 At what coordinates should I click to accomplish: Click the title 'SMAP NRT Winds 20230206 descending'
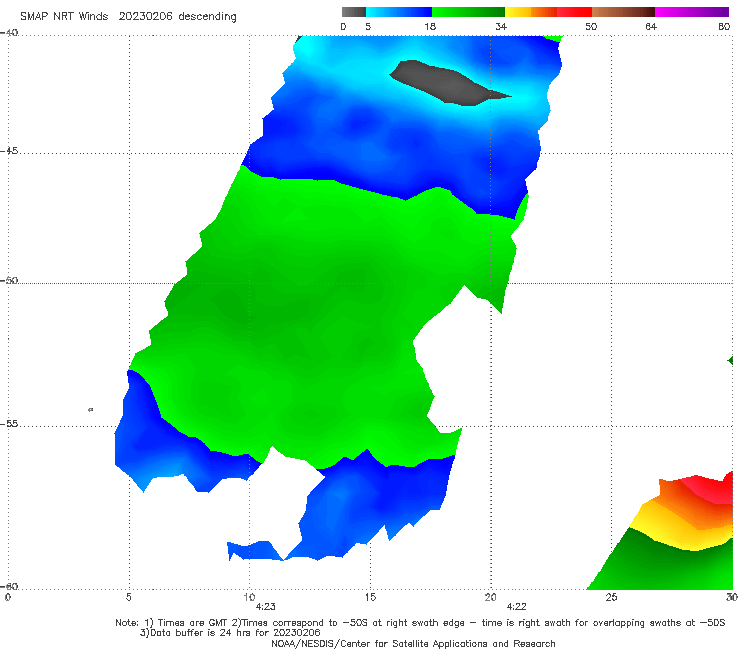pos(128,17)
